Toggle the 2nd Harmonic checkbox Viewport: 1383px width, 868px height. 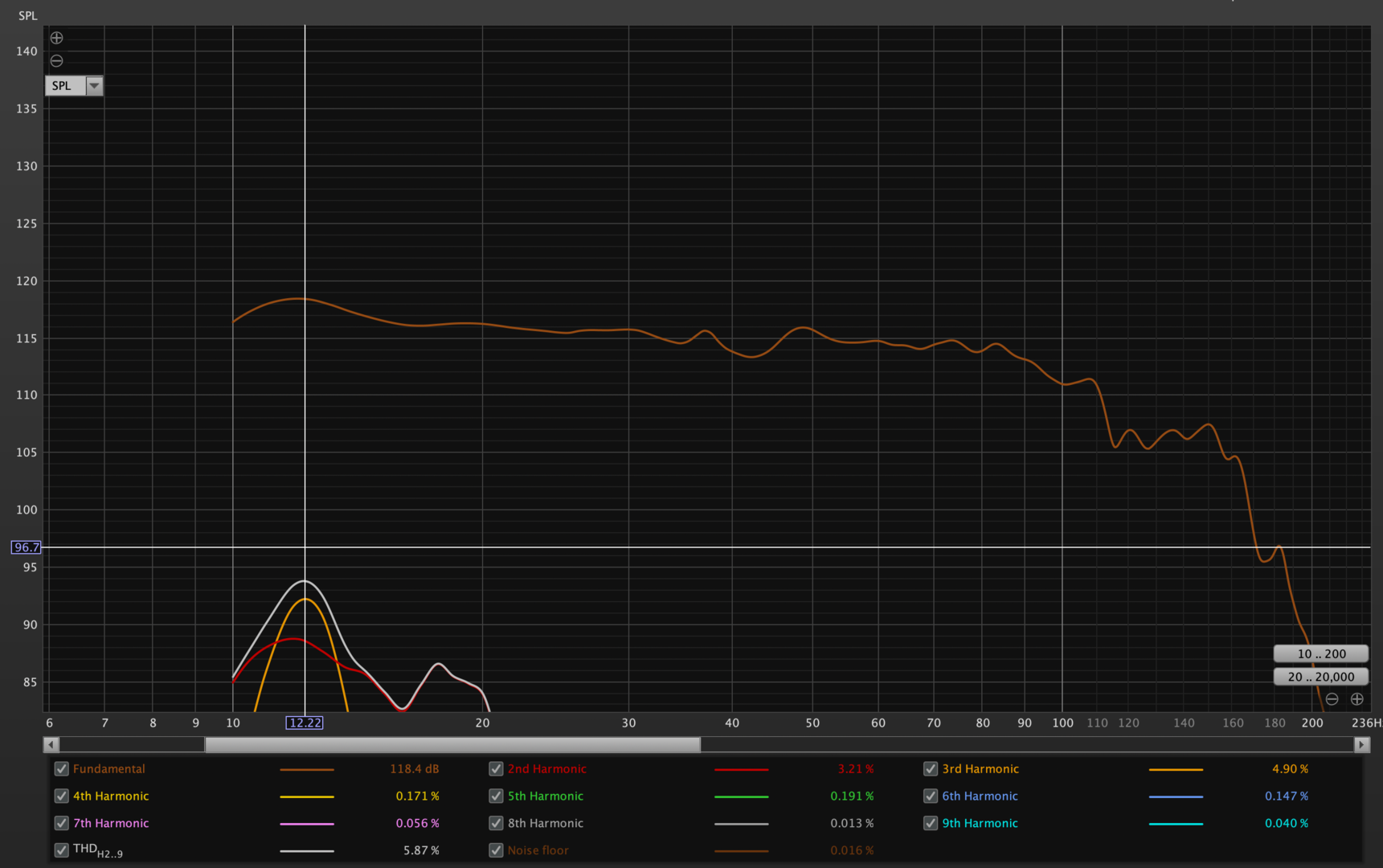496,769
